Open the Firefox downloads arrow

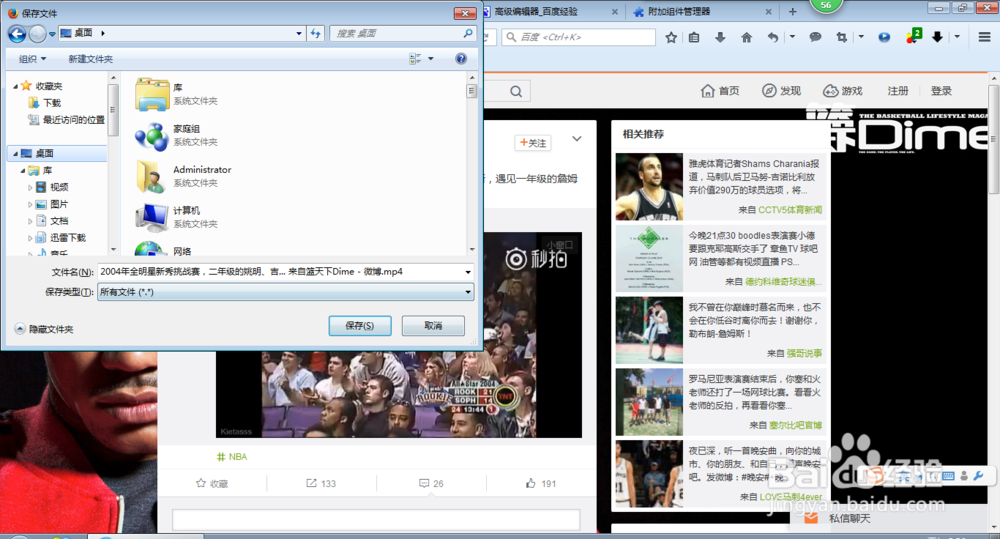(720, 38)
